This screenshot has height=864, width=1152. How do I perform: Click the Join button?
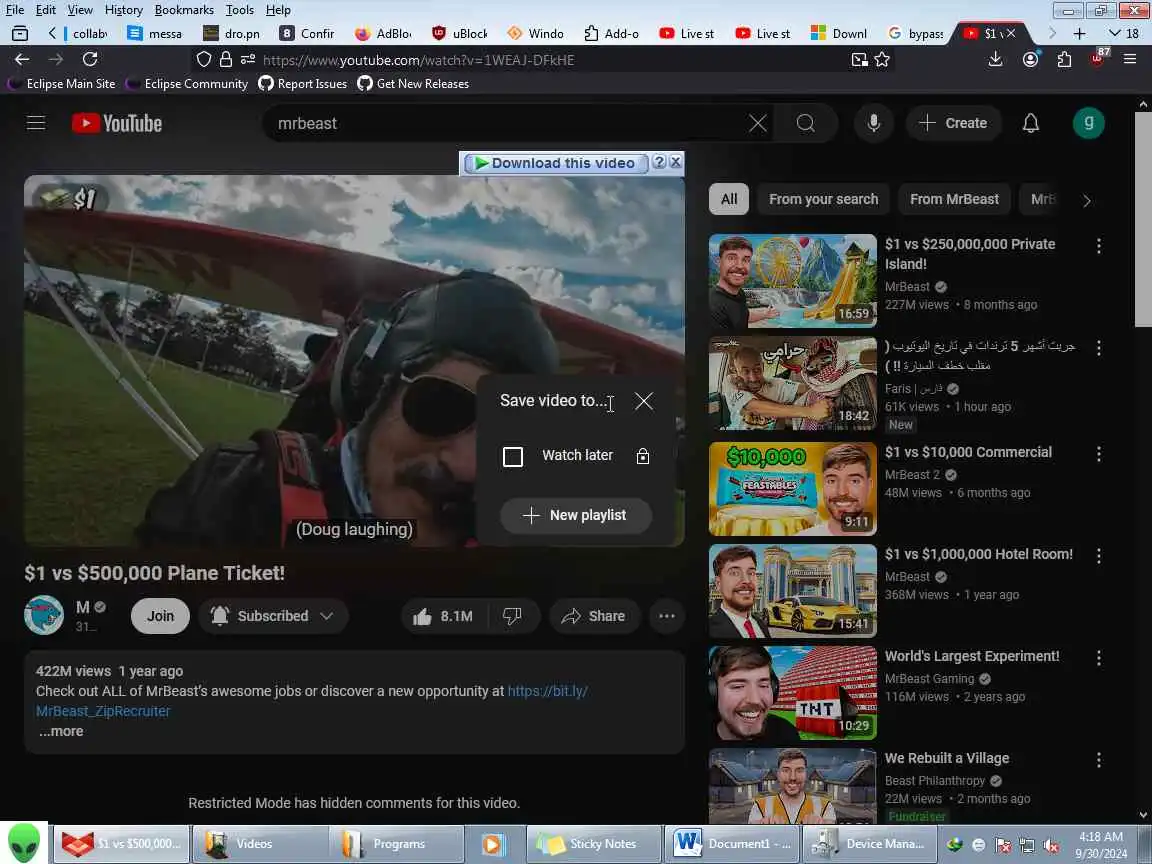(x=160, y=616)
